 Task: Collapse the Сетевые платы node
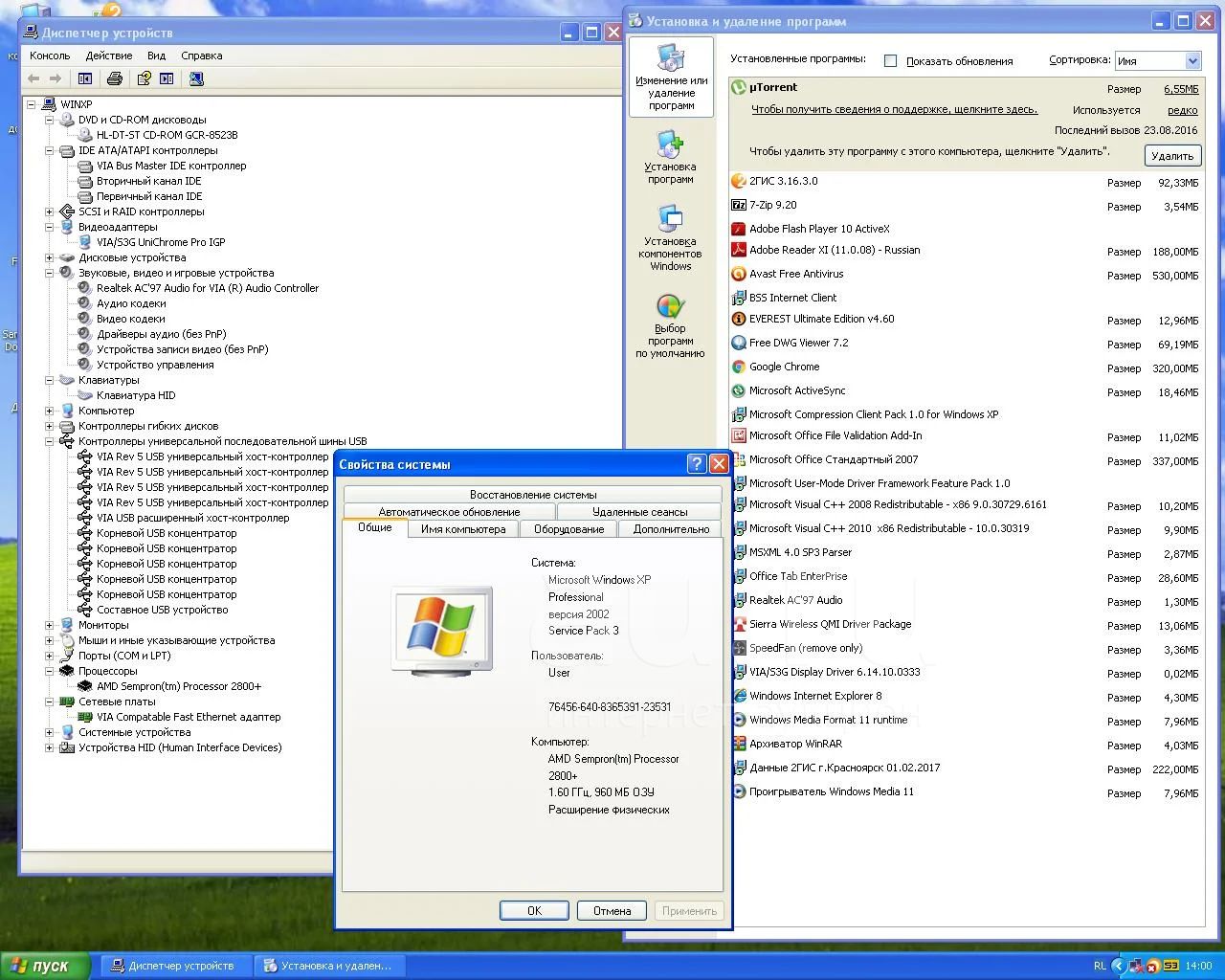tap(49, 702)
